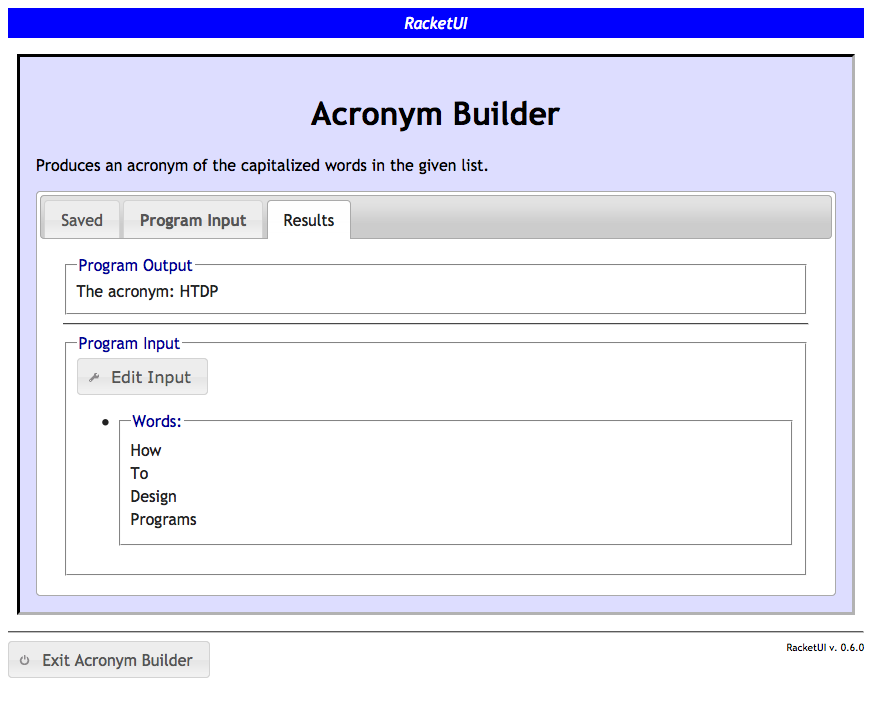Click the description text about capitalized words
The height and width of the screenshot is (718, 872).
(x=262, y=166)
